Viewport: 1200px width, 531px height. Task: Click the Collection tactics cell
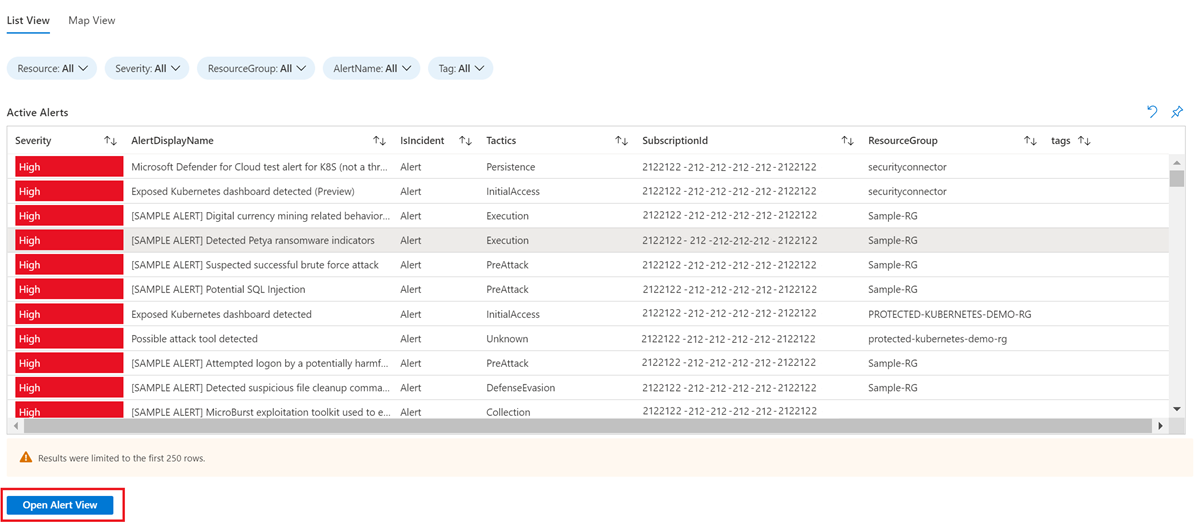tap(508, 412)
